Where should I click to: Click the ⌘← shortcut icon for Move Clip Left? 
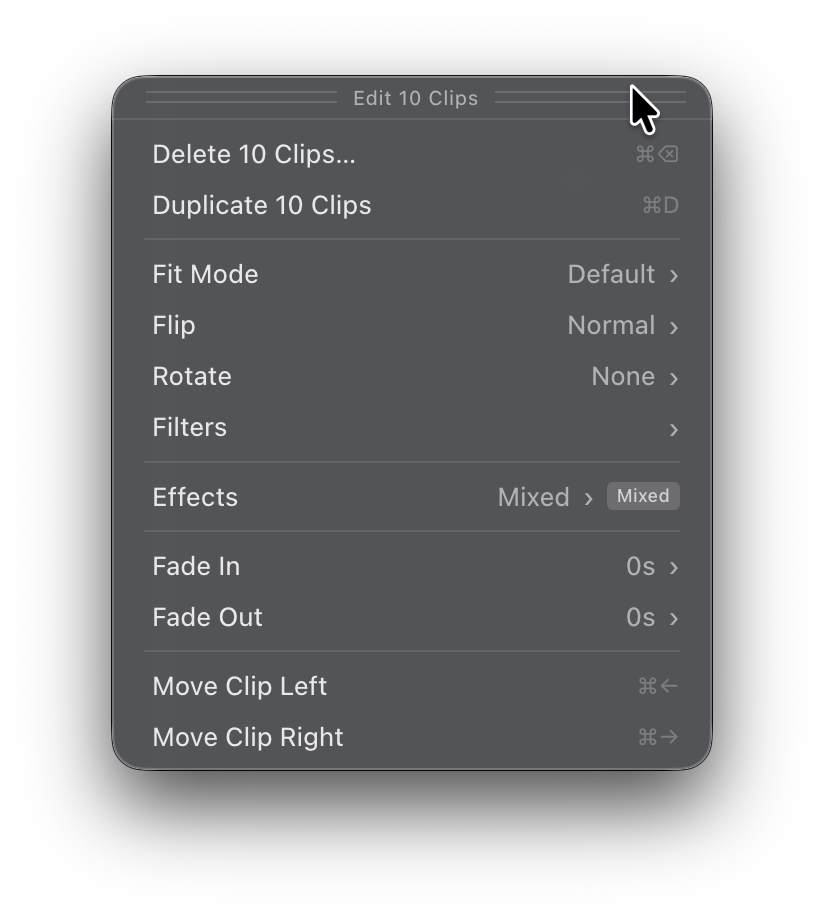658,686
